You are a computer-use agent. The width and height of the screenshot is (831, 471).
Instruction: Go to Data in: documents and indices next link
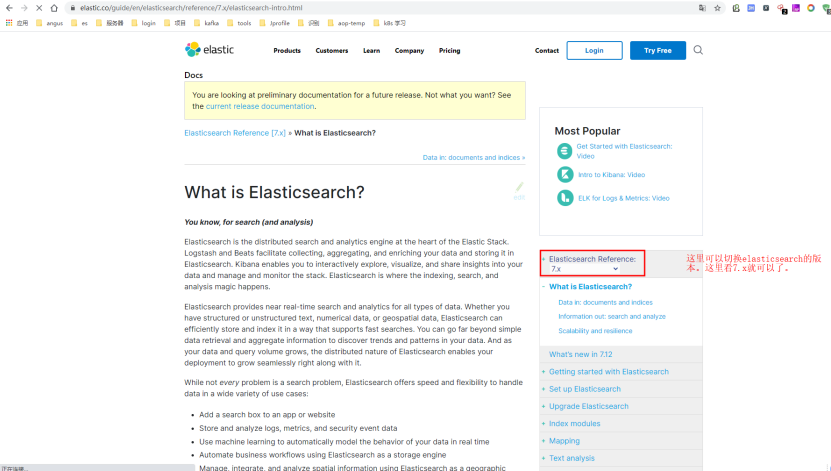(474, 158)
